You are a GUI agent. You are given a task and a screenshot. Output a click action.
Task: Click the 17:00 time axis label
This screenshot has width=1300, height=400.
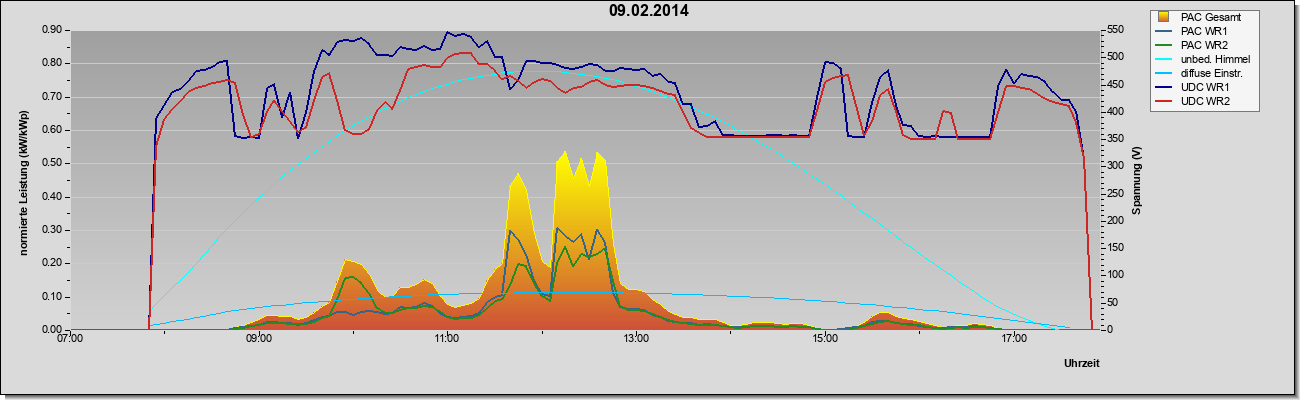pyautogui.click(x=1013, y=340)
